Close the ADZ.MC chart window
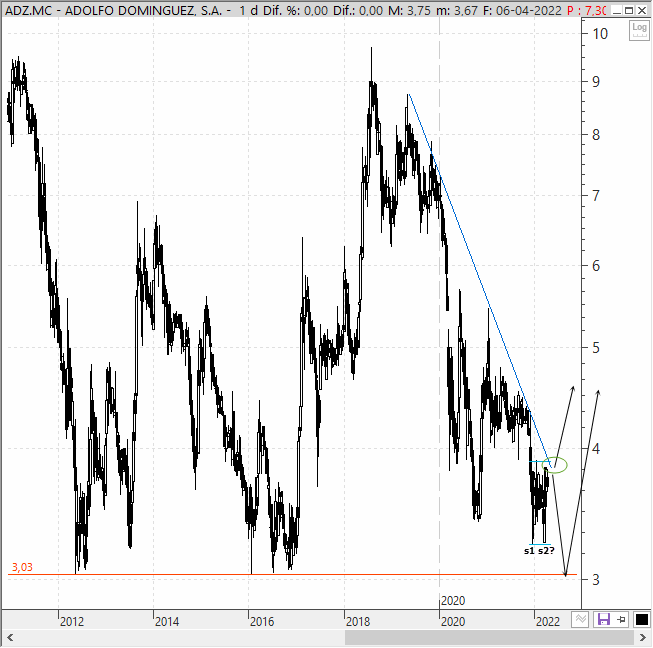The image size is (653, 648). [x=642, y=10]
